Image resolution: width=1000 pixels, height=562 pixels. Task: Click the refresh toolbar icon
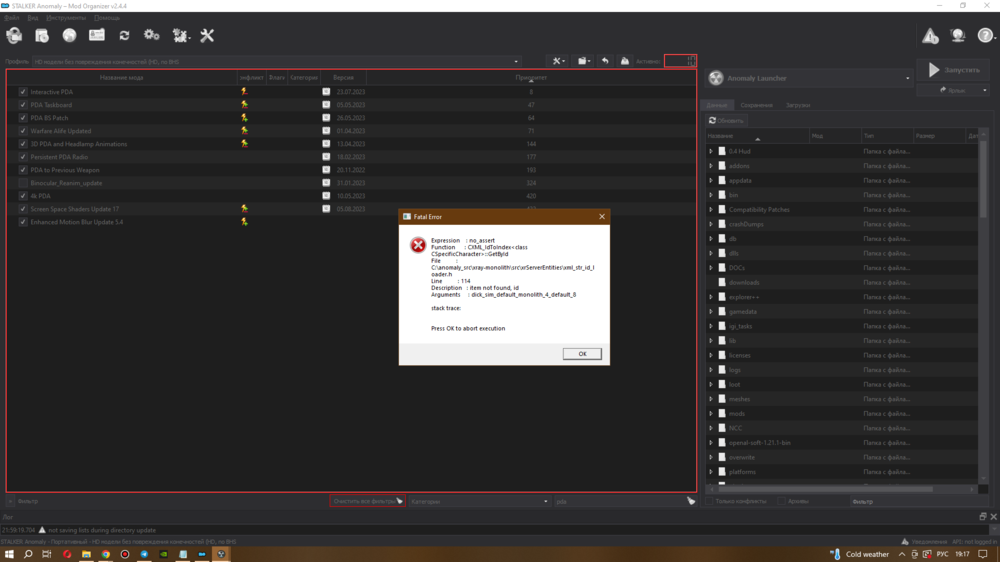point(124,36)
